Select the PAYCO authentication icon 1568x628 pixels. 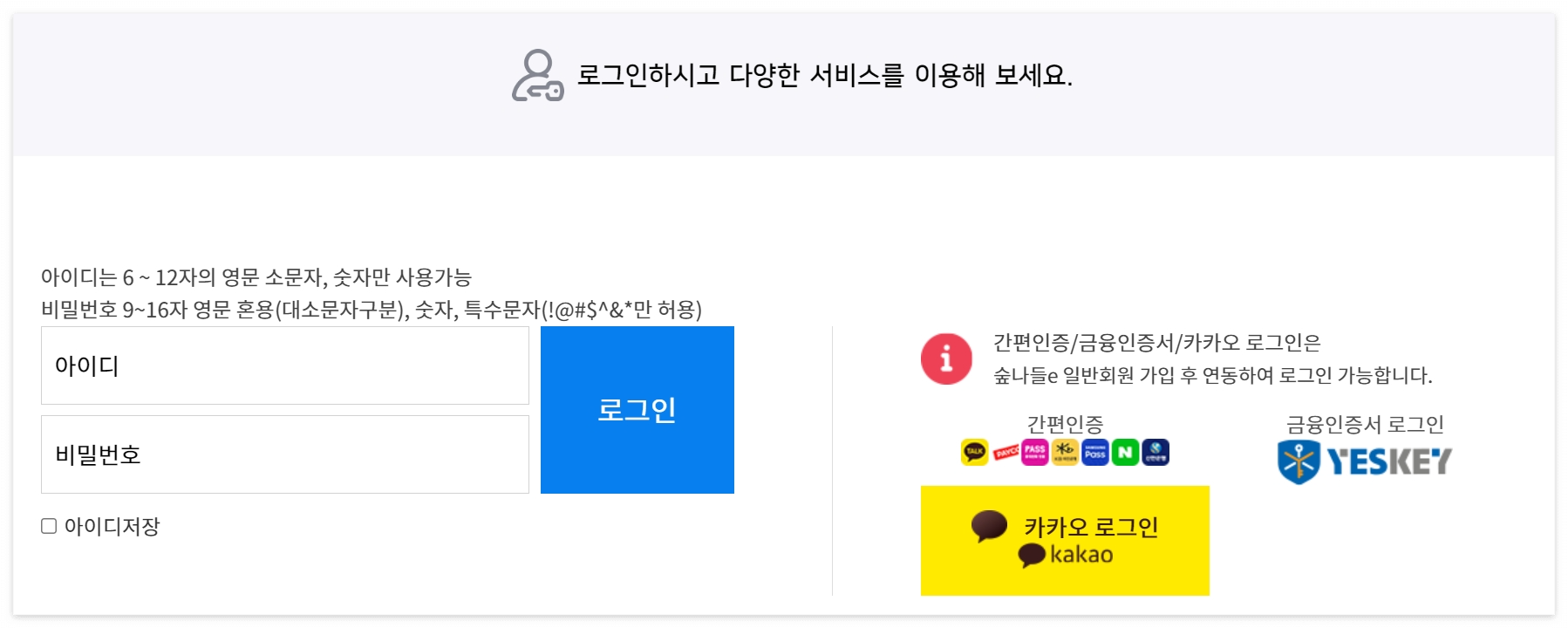pos(1006,452)
